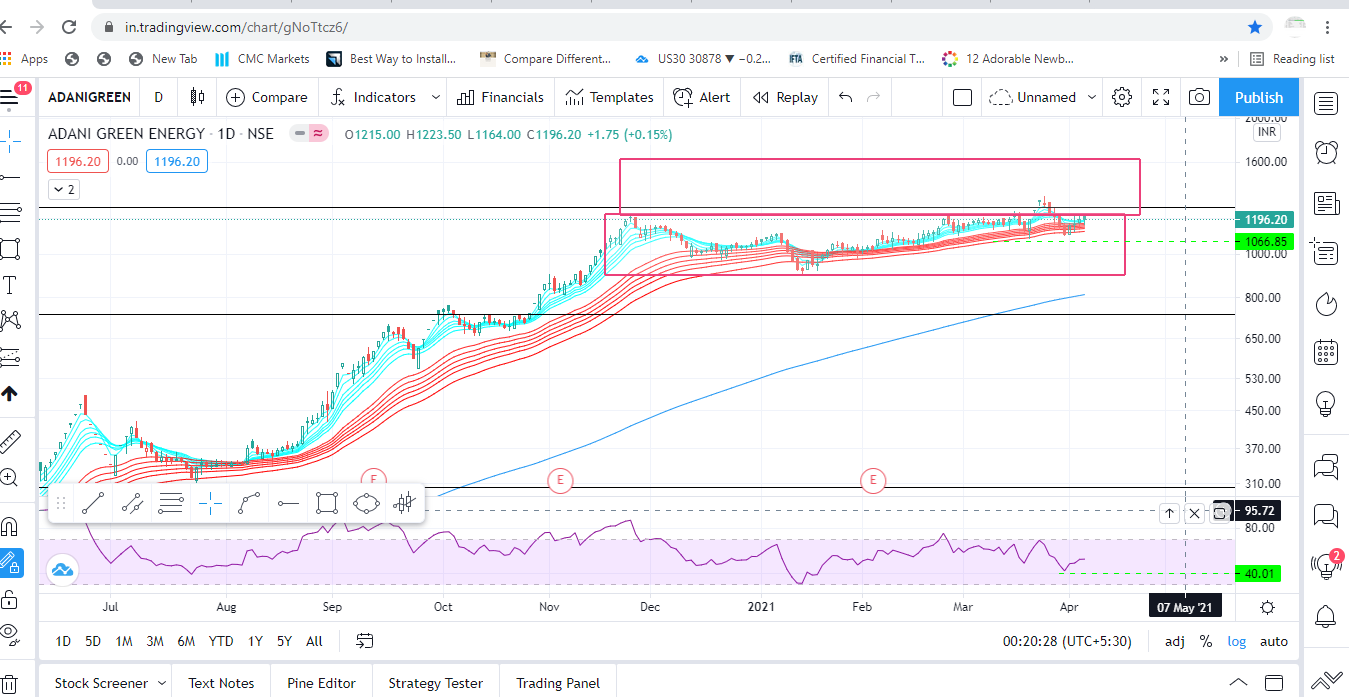The height and width of the screenshot is (697, 1349).
Task: Pick the cross line tool in the floating toolbar
Action: 210,503
